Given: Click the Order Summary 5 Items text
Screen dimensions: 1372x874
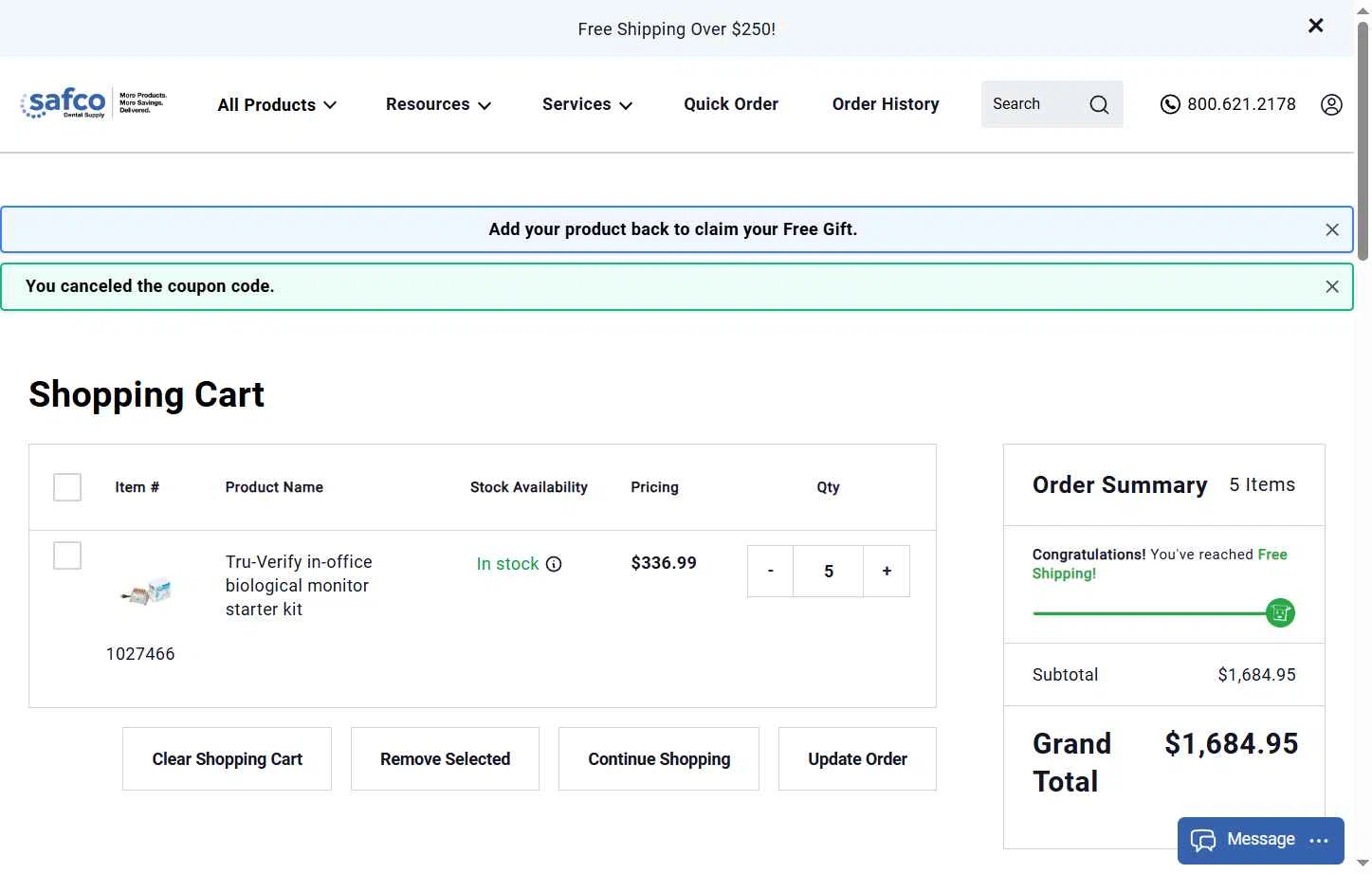Looking at the screenshot, I should (x=1262, y=484).
